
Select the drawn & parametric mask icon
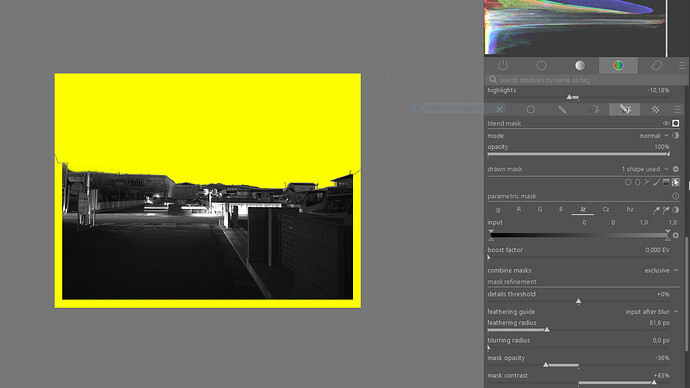[624, 109]
